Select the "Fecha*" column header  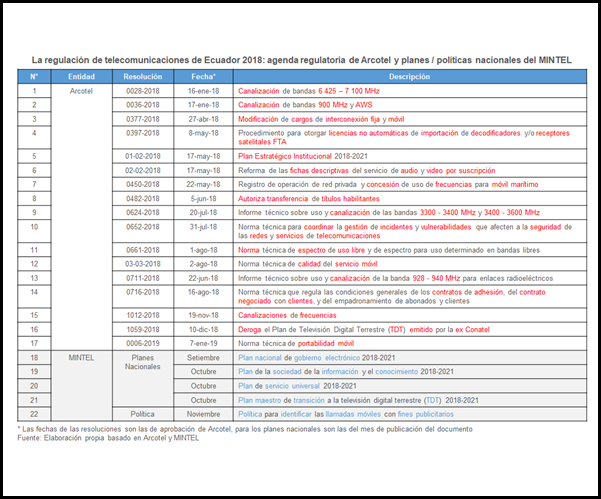pyautogui.click(x=203, y=76)
